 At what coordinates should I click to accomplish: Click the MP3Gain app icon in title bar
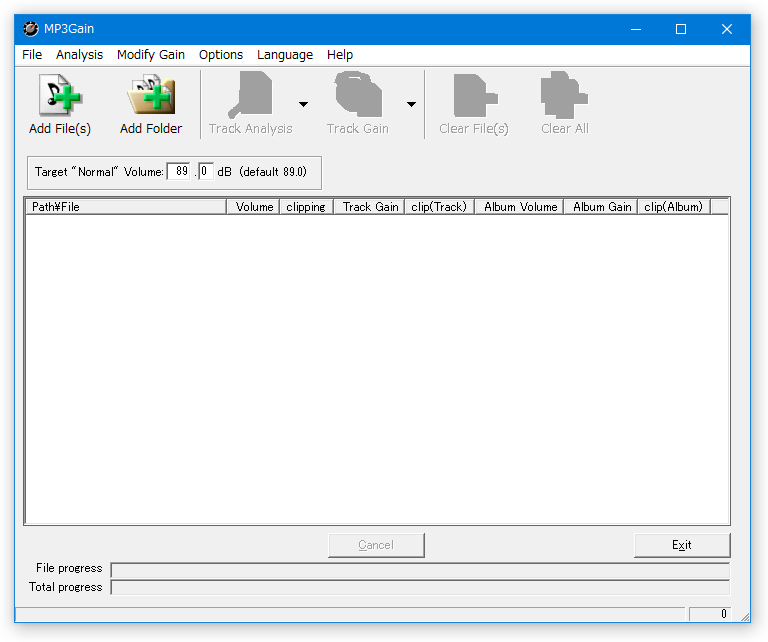click(30, 29)
